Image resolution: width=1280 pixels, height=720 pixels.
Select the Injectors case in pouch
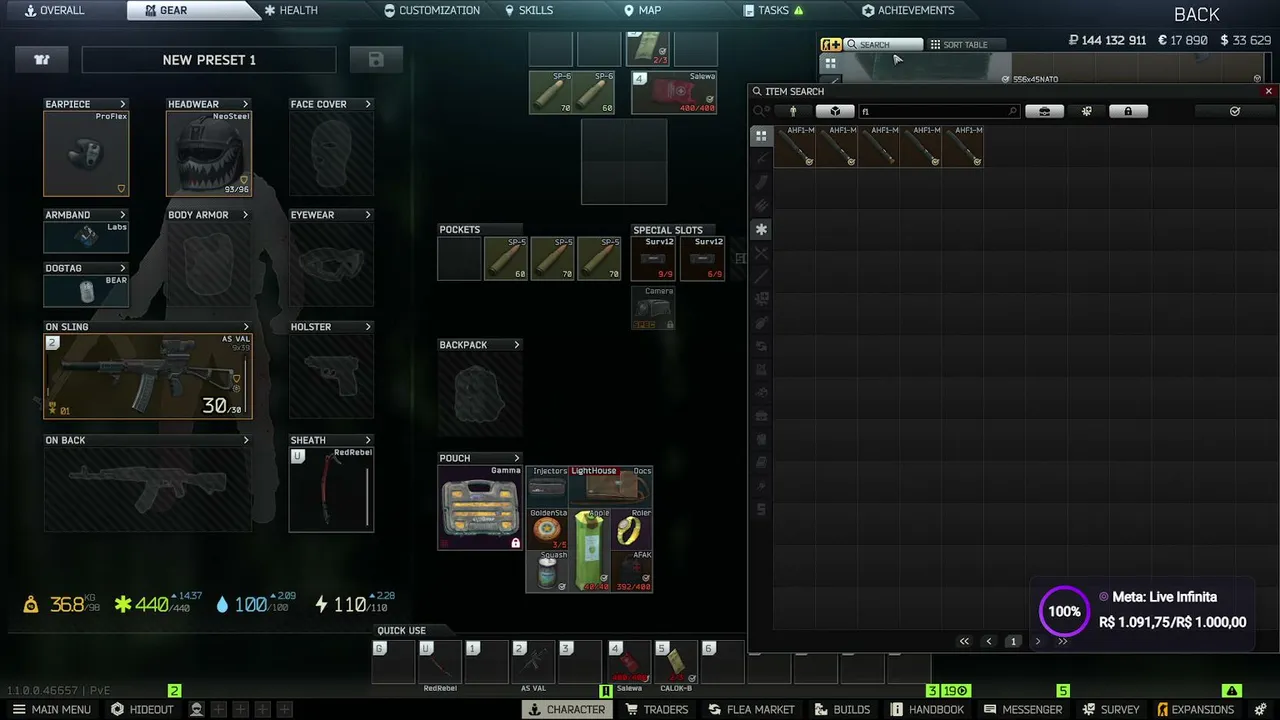(548, 486)
